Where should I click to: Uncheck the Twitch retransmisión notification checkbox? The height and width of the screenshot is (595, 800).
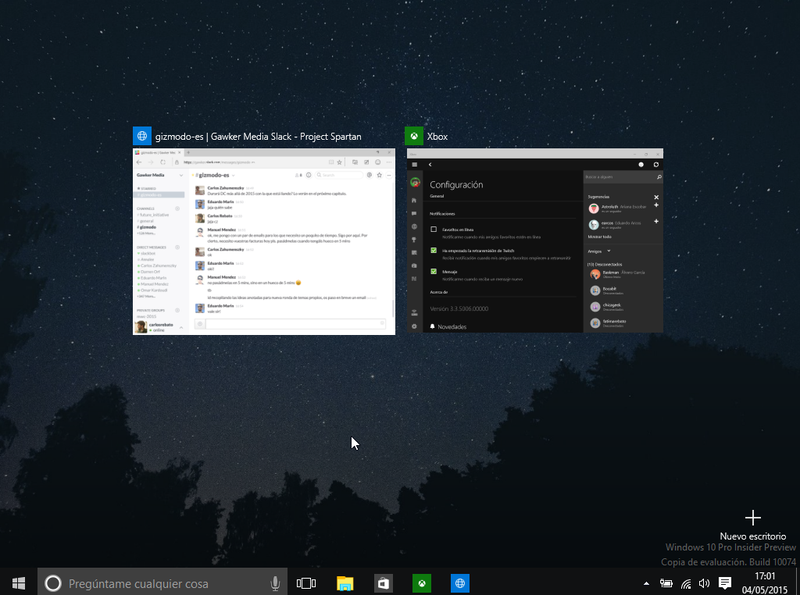(434, 251)
